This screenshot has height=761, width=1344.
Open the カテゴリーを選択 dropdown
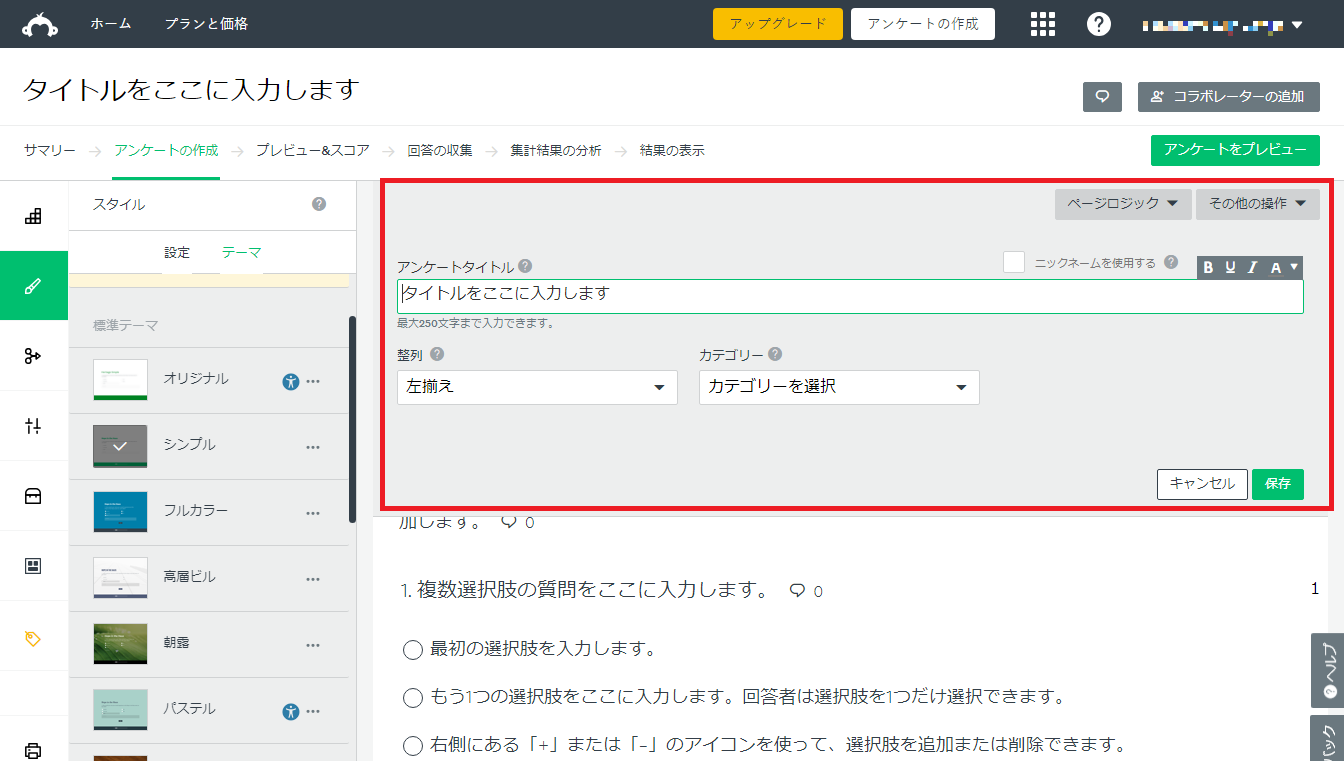(x=838, y=387)
